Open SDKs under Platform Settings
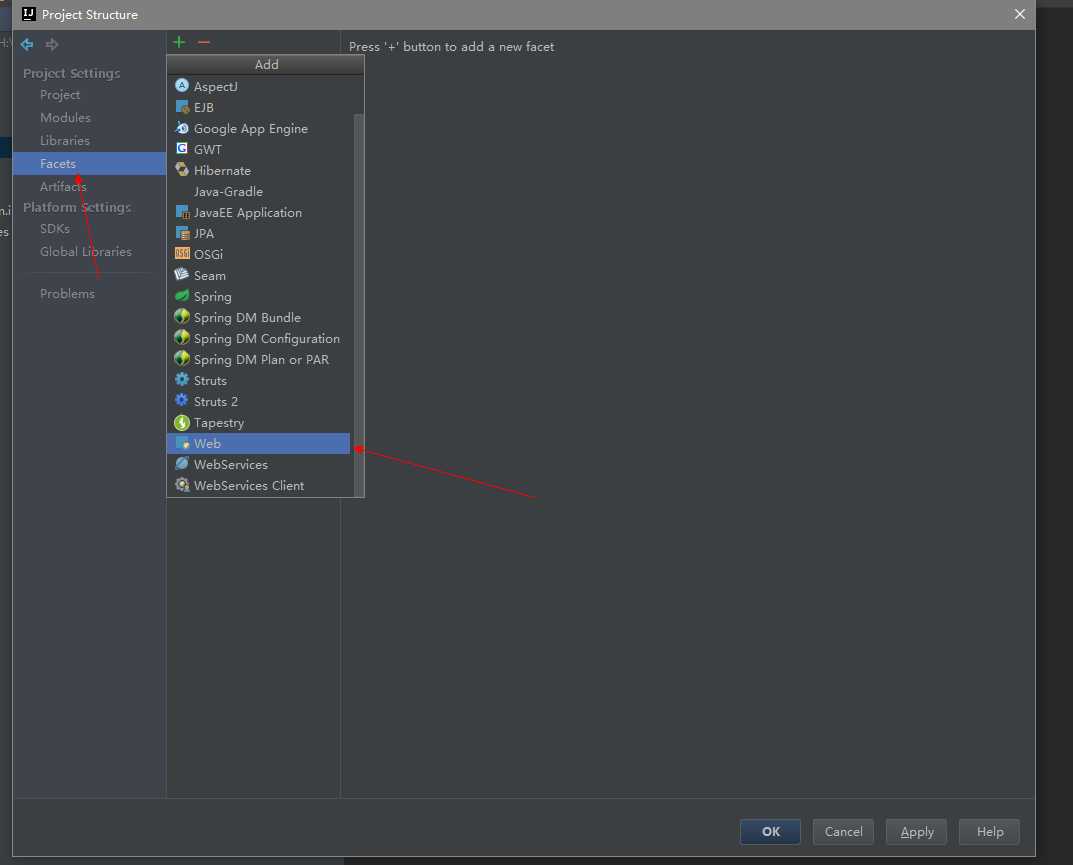 (55, 229)
